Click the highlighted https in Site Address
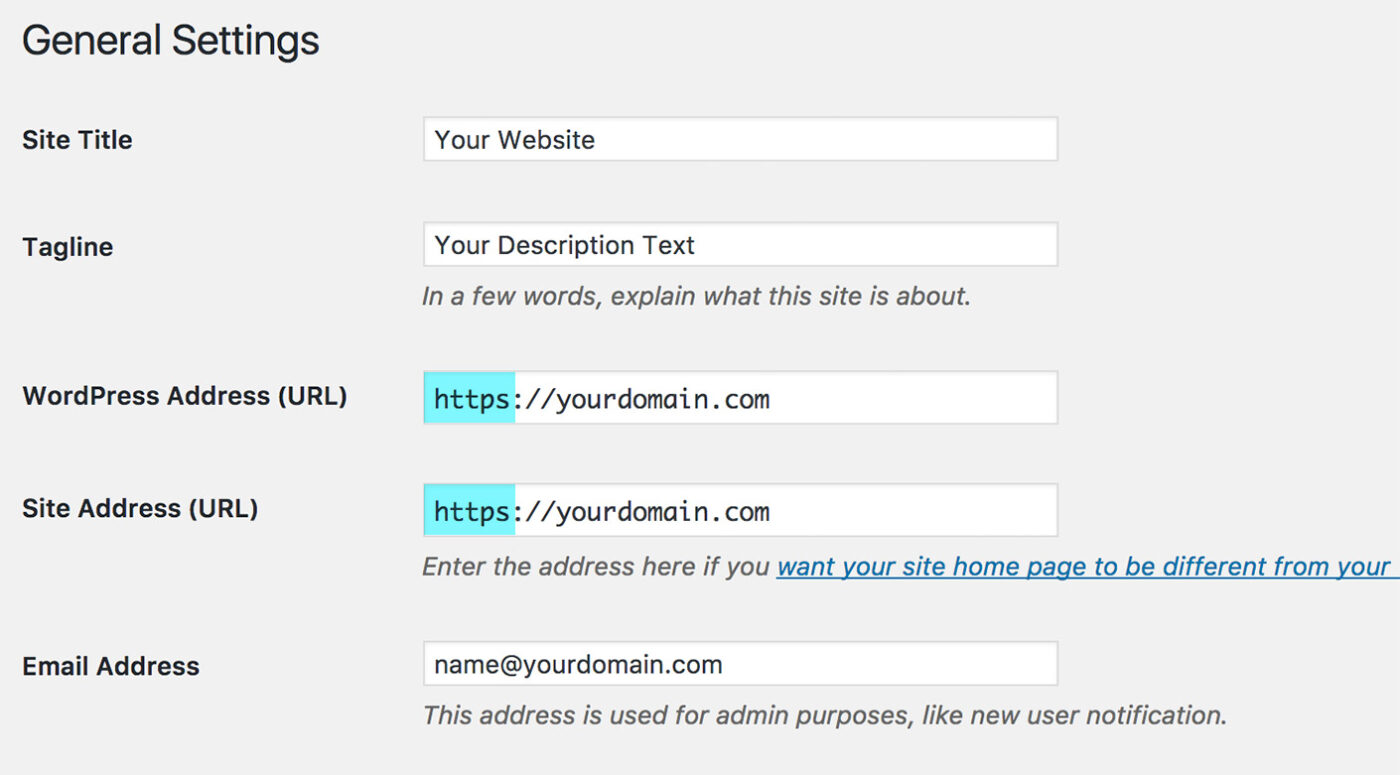Viewport: 1400px width, 775px height. point(468,511)
